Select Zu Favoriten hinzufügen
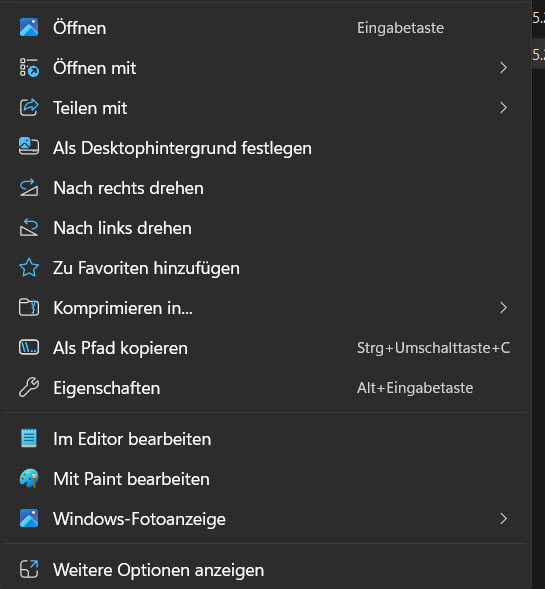This screenshot has height=589, width=545. (x=266, y=268)
